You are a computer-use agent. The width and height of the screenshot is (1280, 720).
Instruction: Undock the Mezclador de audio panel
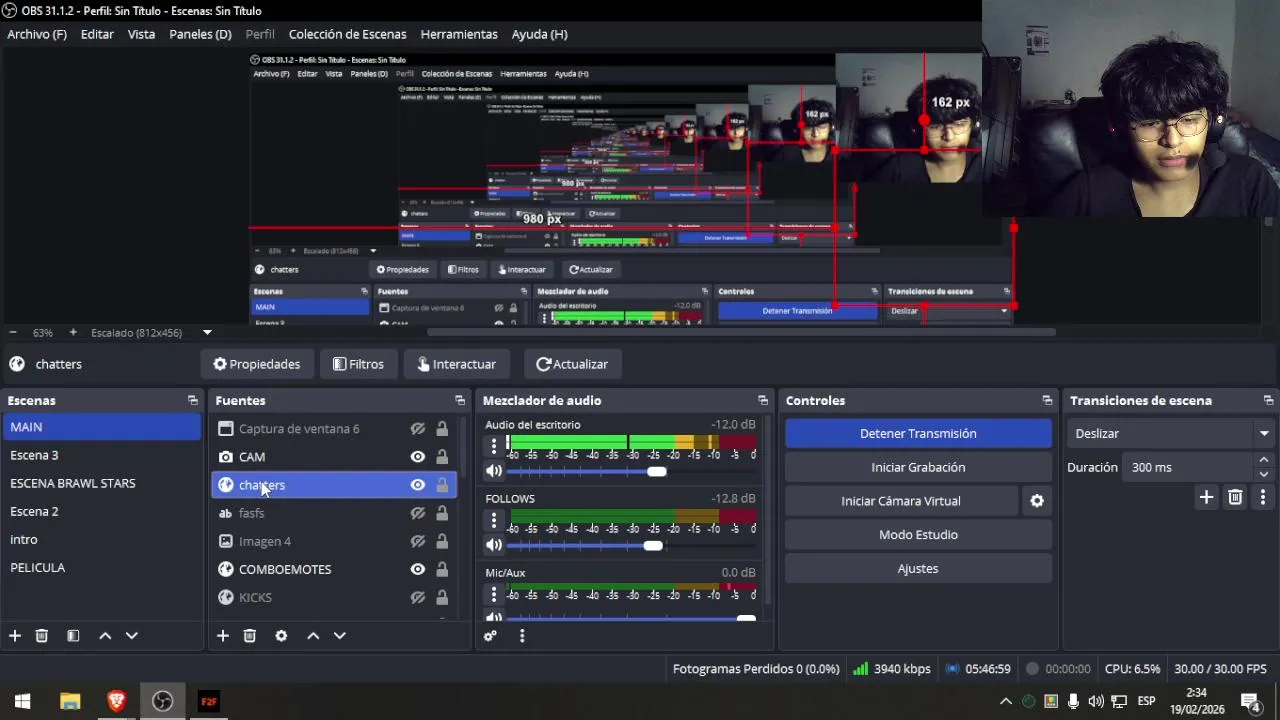763,400
